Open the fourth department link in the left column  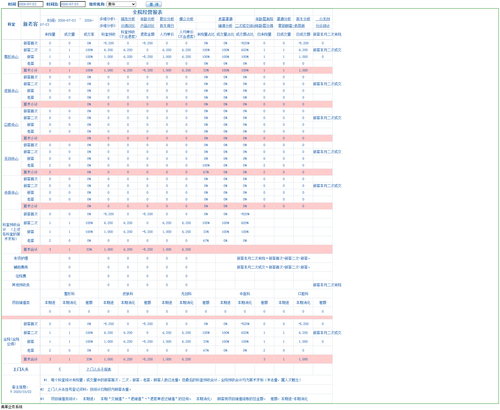tap(11, 159)
